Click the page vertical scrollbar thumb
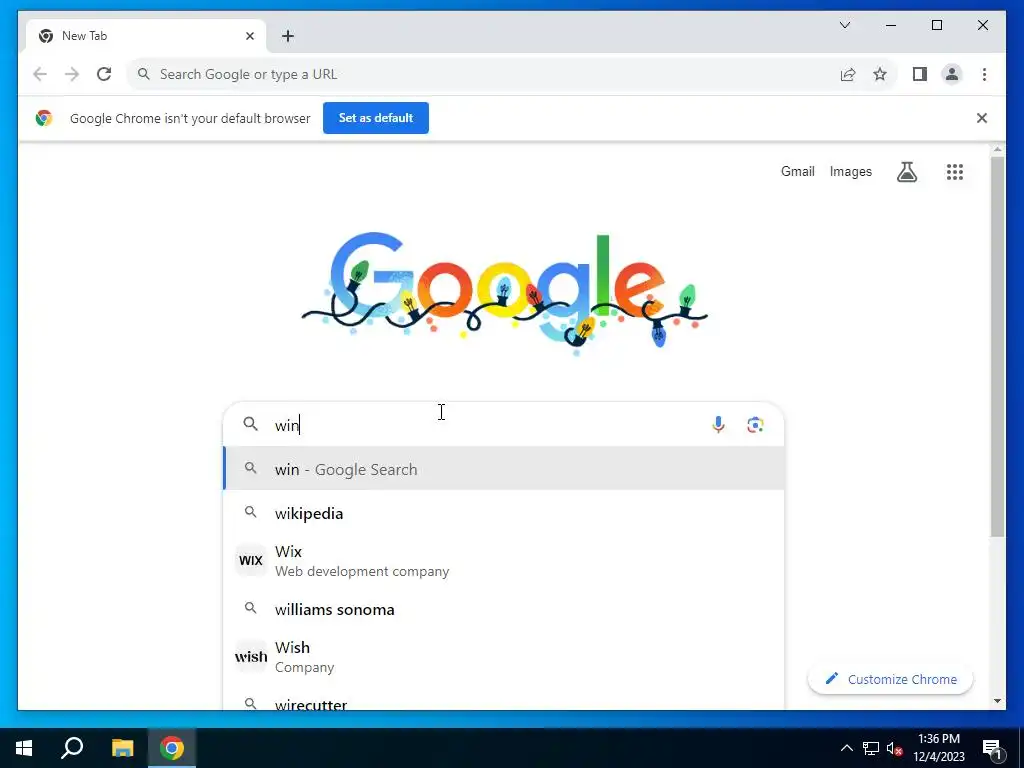This screenshot has width=1024, height=768. coord(997,346)
